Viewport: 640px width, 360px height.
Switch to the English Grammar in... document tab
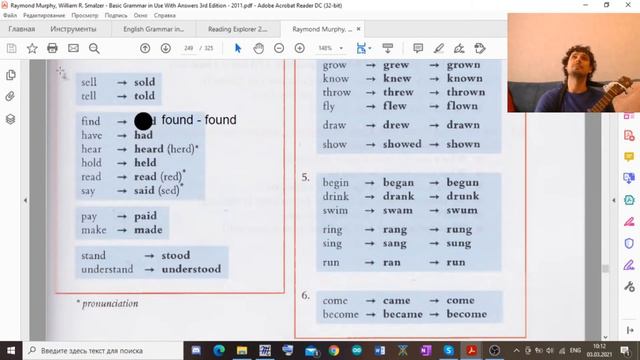click(x=153, y=29)
